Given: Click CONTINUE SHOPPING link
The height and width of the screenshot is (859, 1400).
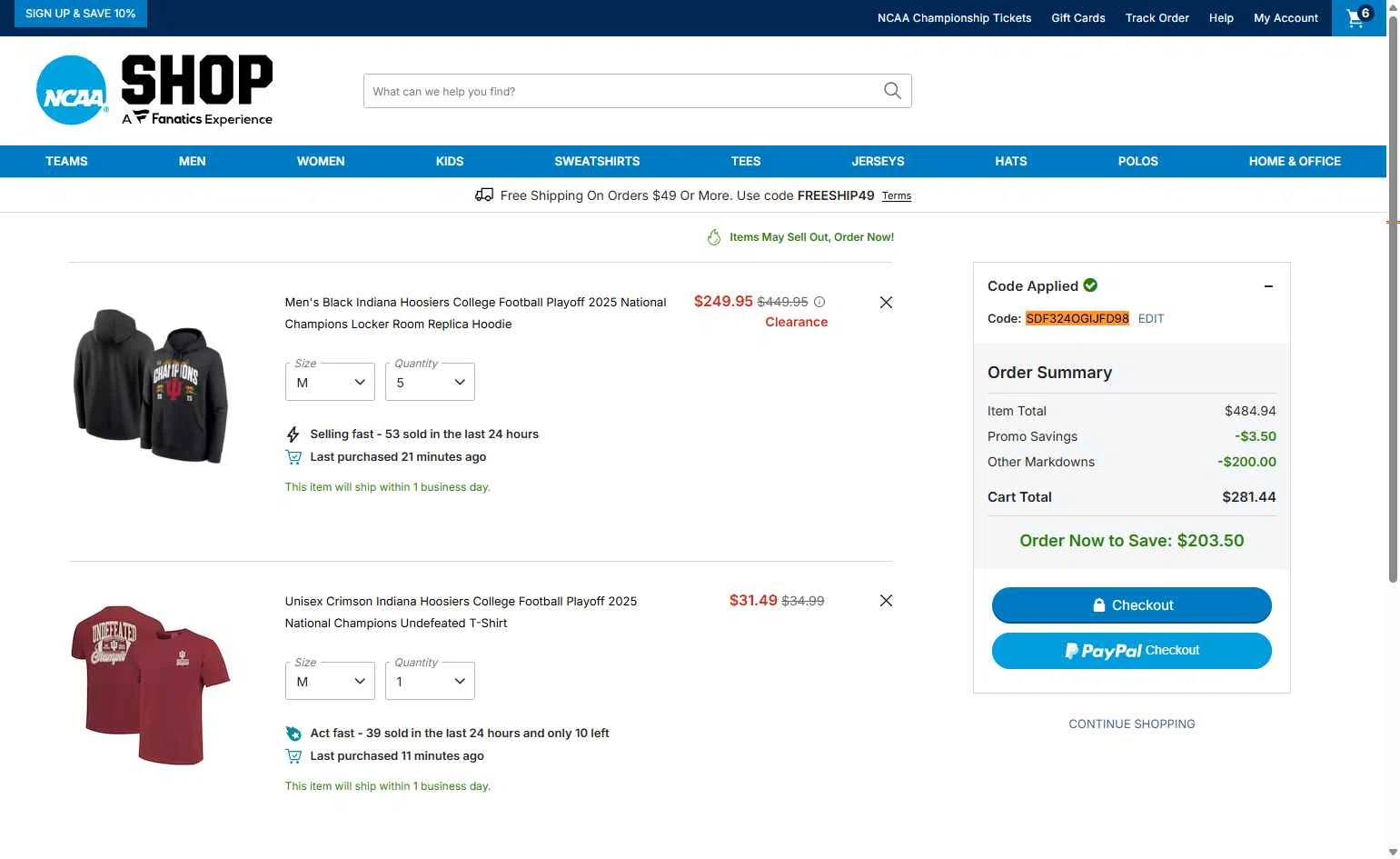Looking at the screenshot, I should (1131, 724).
